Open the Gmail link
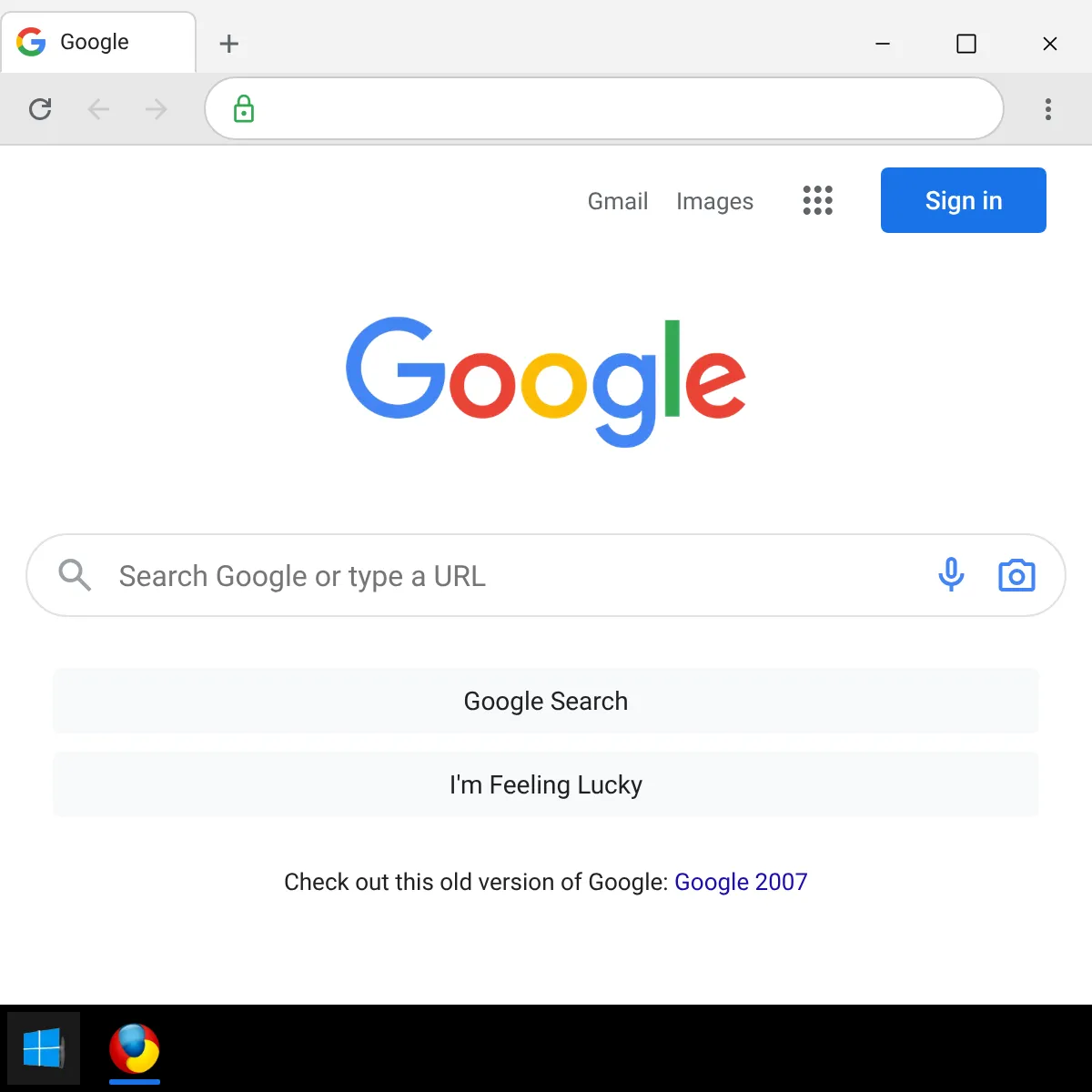Screen dimensions: 1092x1092 tap(618, 201)
